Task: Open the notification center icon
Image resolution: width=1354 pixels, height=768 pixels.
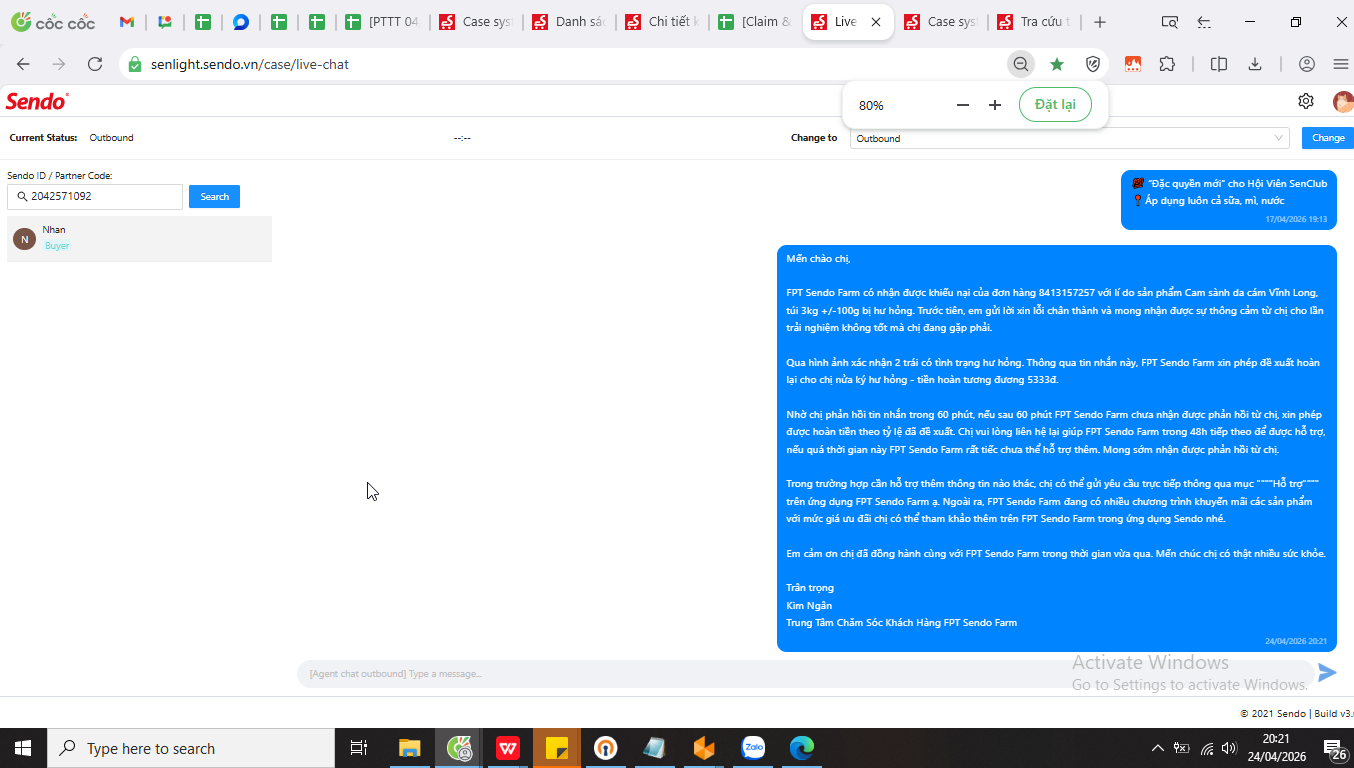Action: (1333, 748)
